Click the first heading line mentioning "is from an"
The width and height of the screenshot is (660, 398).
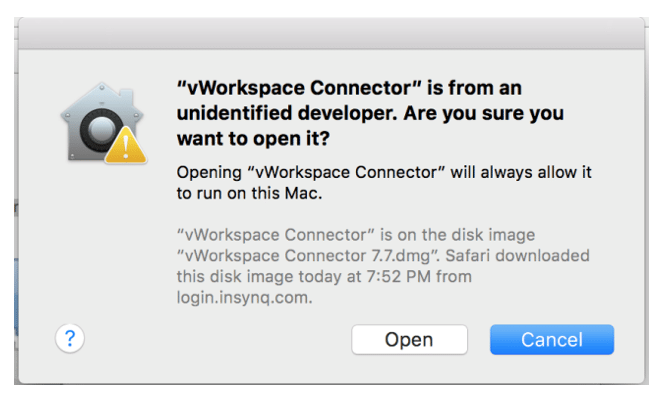(x=349, y=88)
